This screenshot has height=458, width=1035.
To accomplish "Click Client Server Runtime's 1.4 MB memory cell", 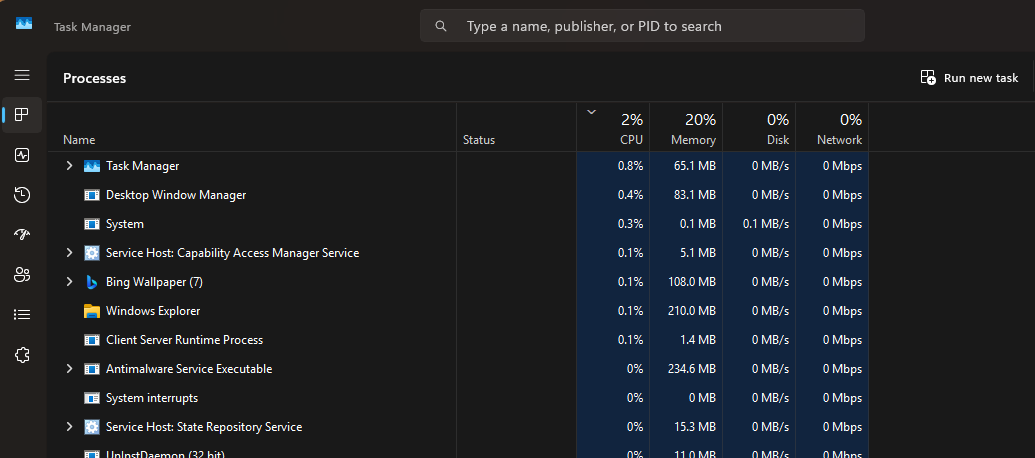I will [x=686, y=340].
